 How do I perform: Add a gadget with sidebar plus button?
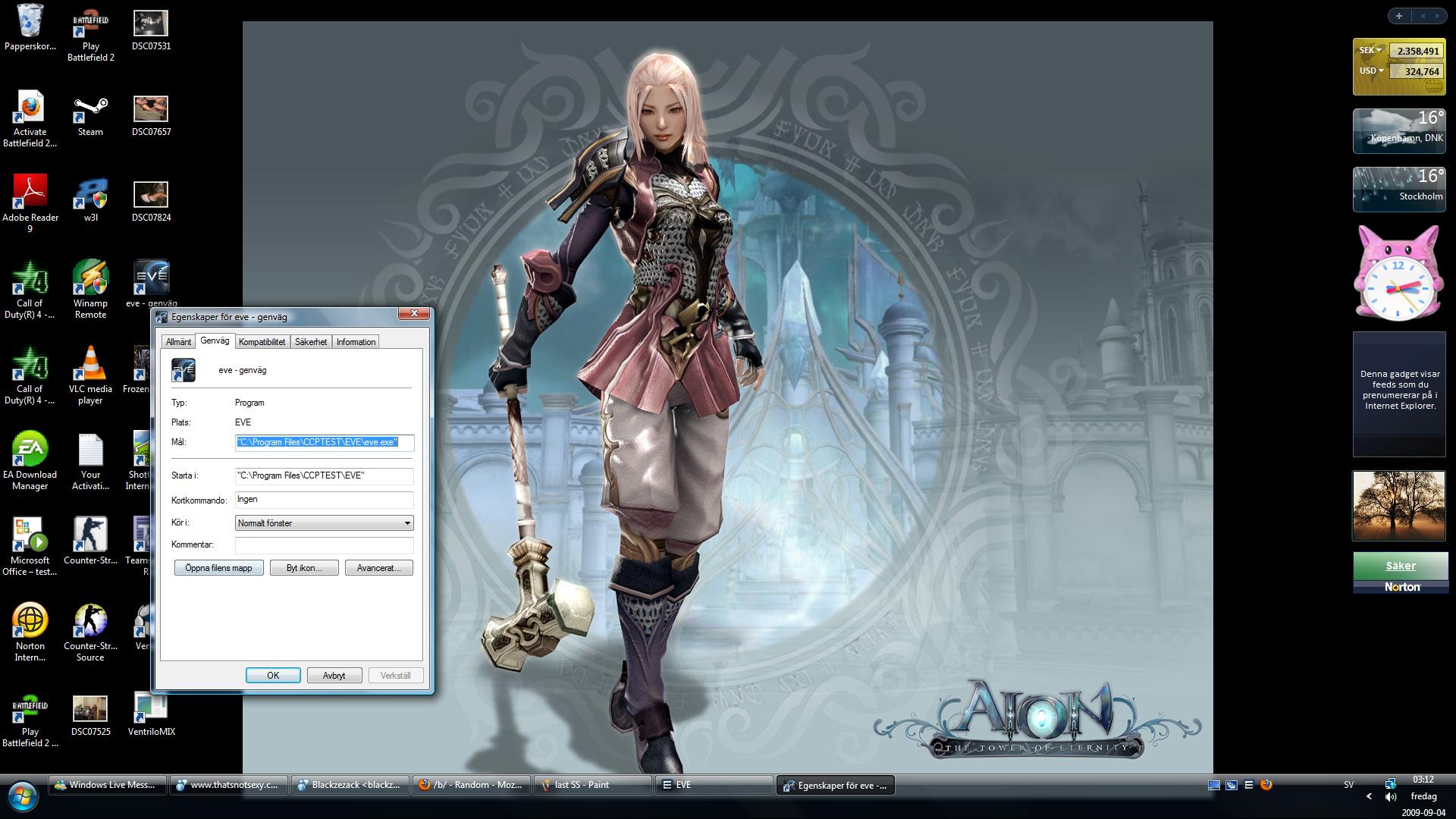click(1399, 16)
